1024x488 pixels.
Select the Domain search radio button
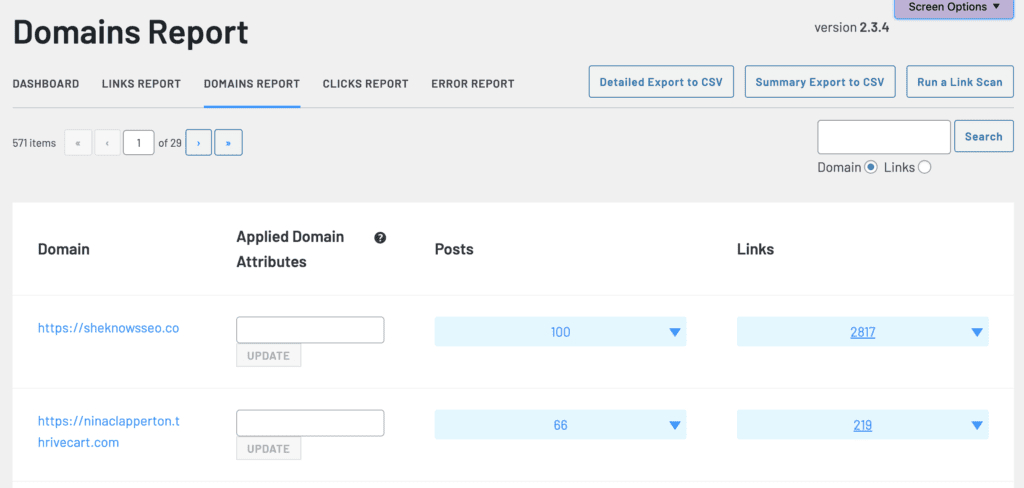point(871,167)
